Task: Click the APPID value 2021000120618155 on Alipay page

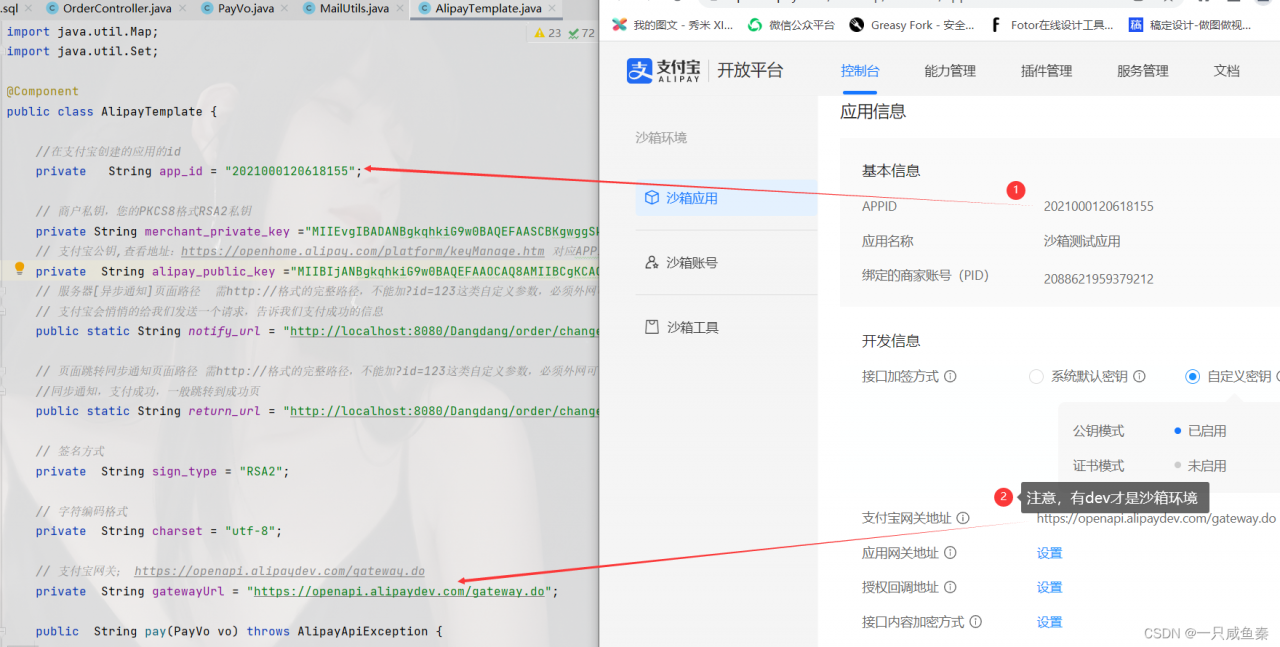Action: point(1098,206)
